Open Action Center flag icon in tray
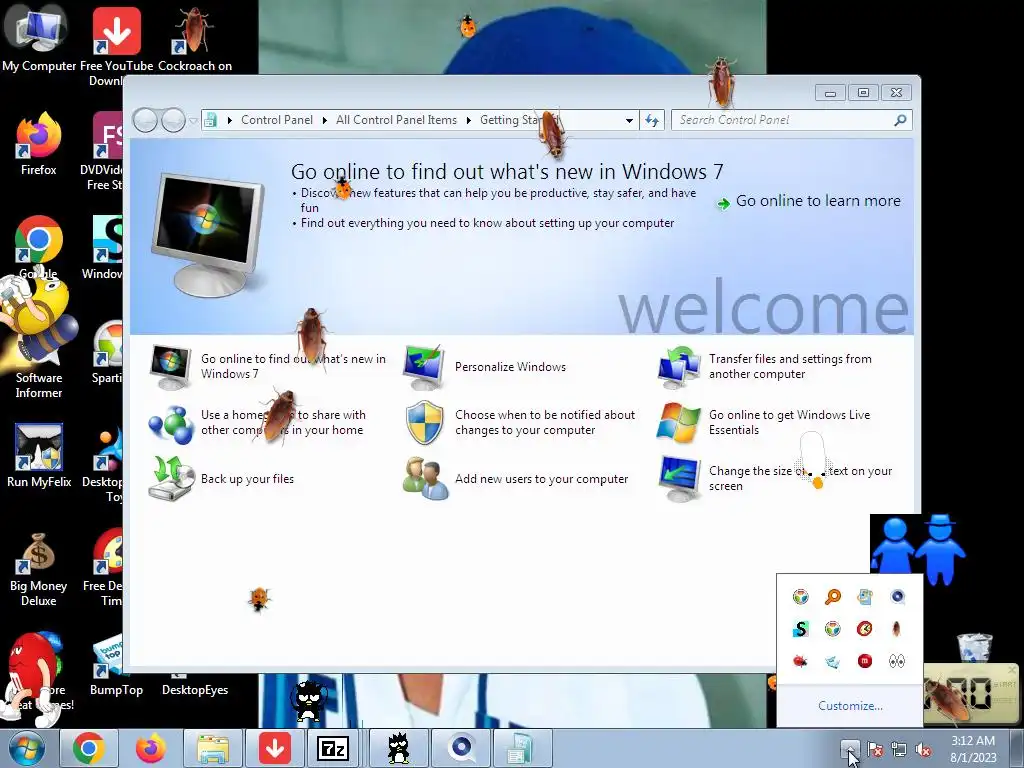 pos(875,750)
